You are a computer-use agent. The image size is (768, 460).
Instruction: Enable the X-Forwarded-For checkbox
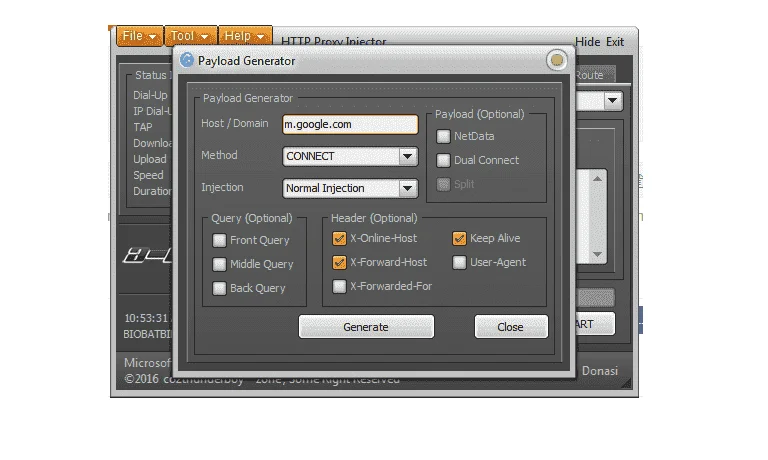(x=339, y=286)
